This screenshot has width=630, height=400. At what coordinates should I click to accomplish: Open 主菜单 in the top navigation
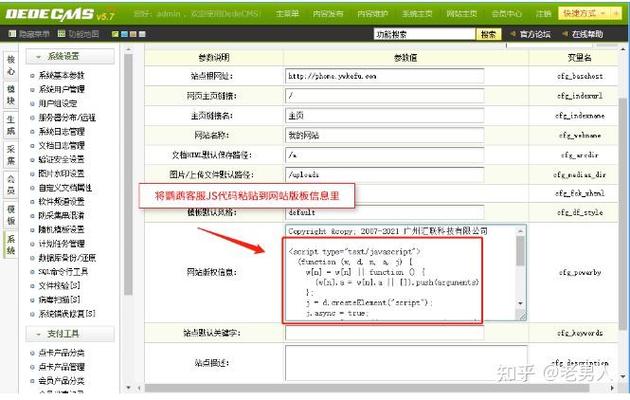point(287,14)
